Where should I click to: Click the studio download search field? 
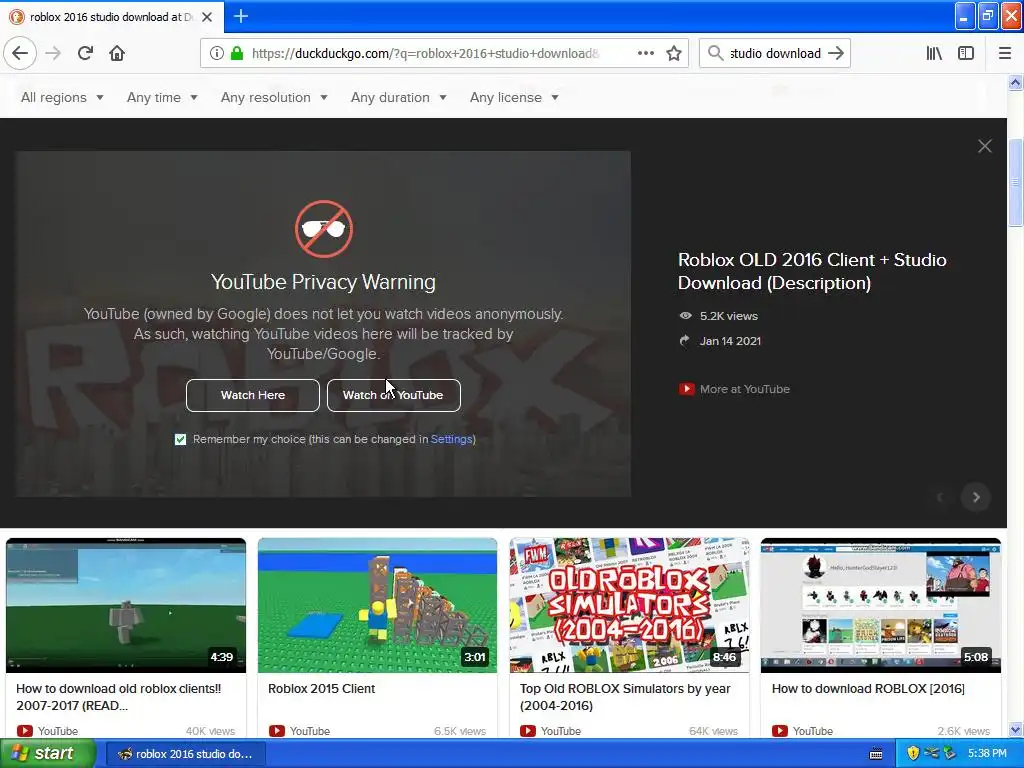click(x=775, y=53)
